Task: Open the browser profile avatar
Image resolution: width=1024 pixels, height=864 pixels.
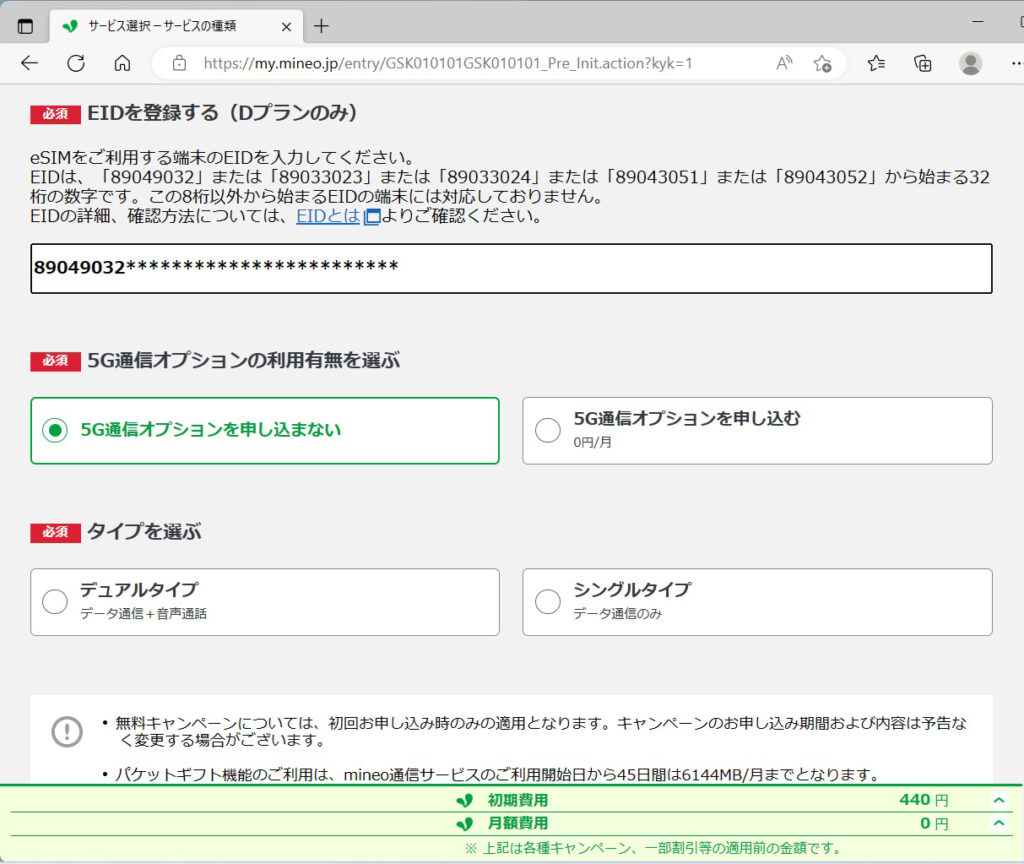Action: pos(970,63)
